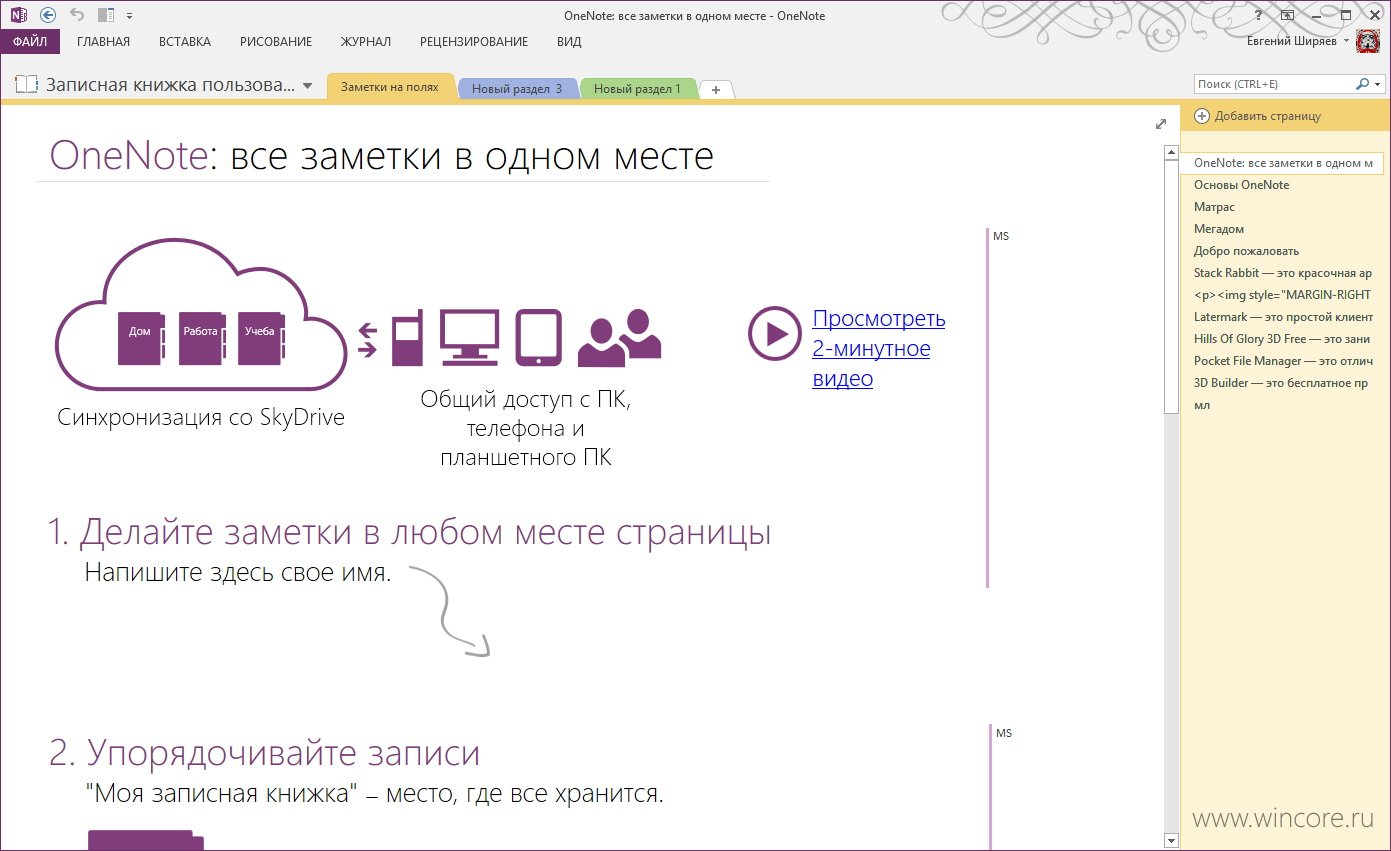Select the Новый раздел 3 section tab
1391x851 pixels.
[517, 89]
